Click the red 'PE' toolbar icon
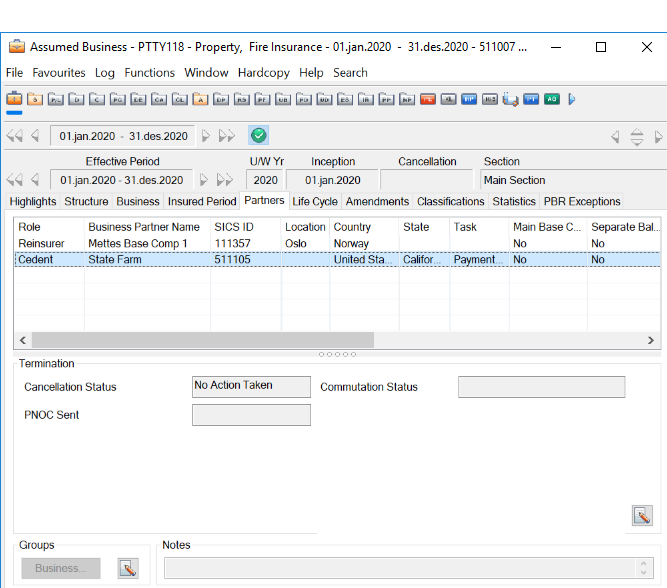The height and width of the screenshot is (588, 667). point(428,99)
